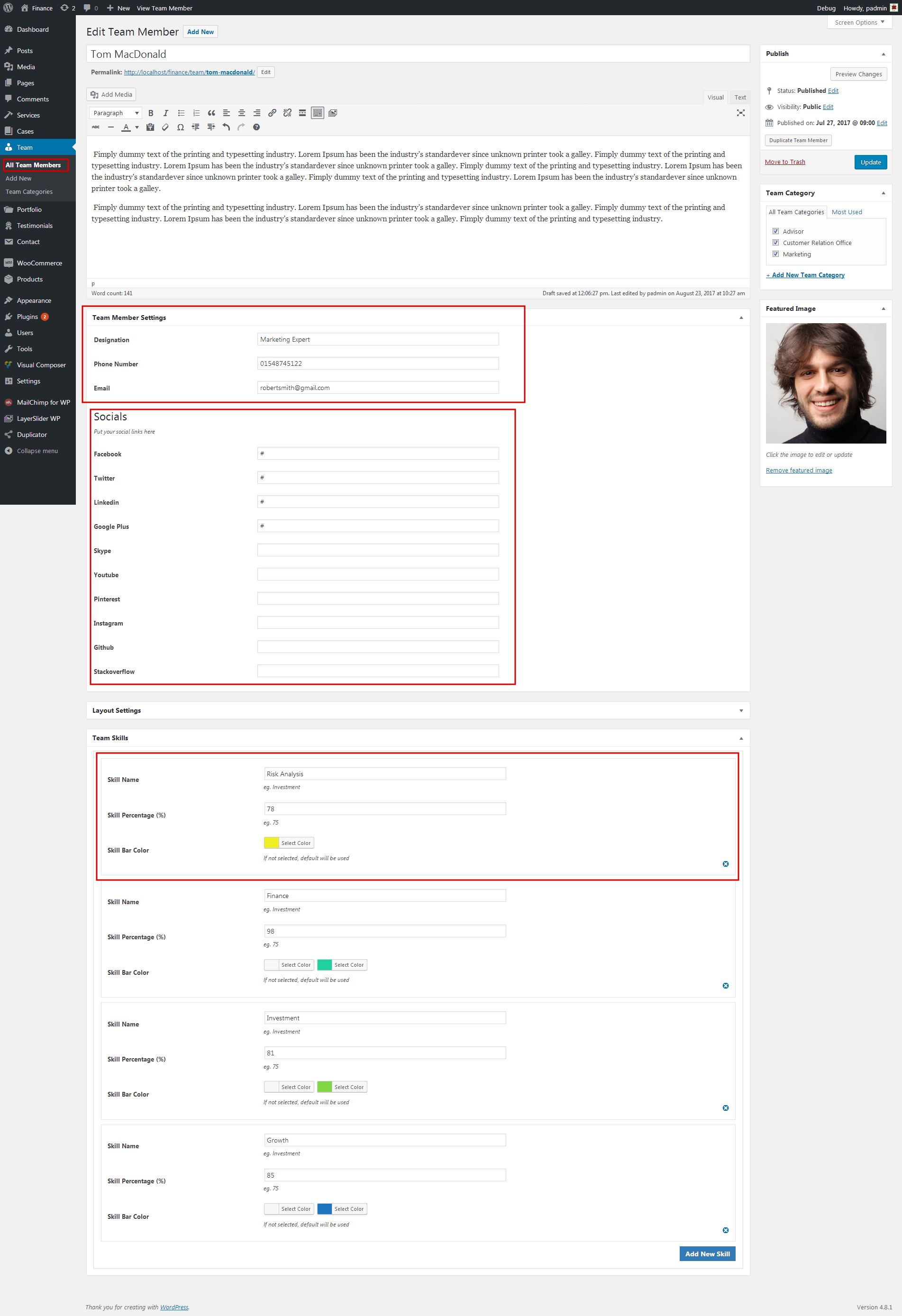Open blue Select Color swatch for Growth
Image resolution: width=902 pixels, height=1316 pixels.
(x=342, y=1209)
